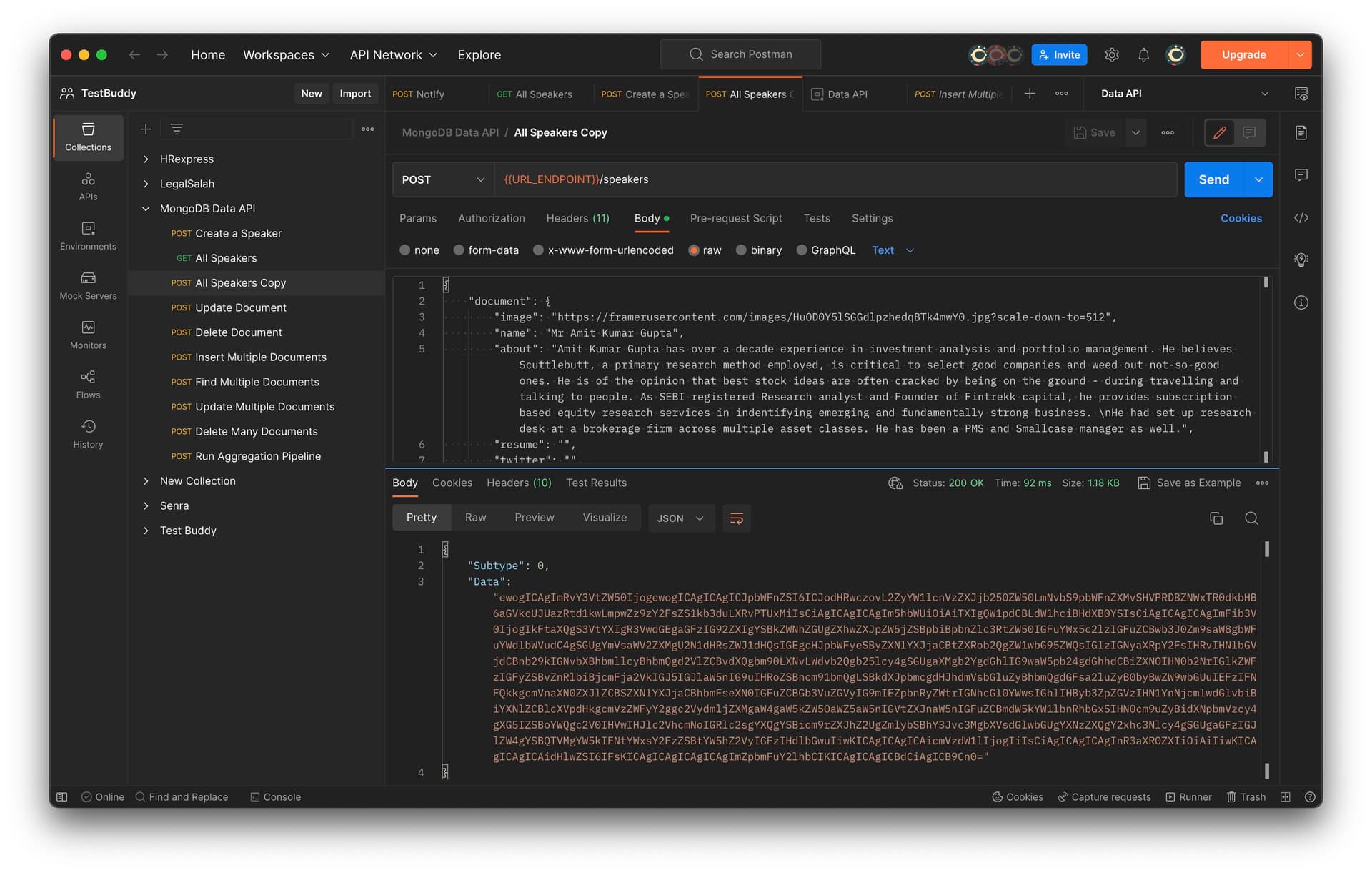Choose the GraphQL body radio option
The width and height of the screenshot is (1372, 873).
pyautogui.click(x=802, y=250)
